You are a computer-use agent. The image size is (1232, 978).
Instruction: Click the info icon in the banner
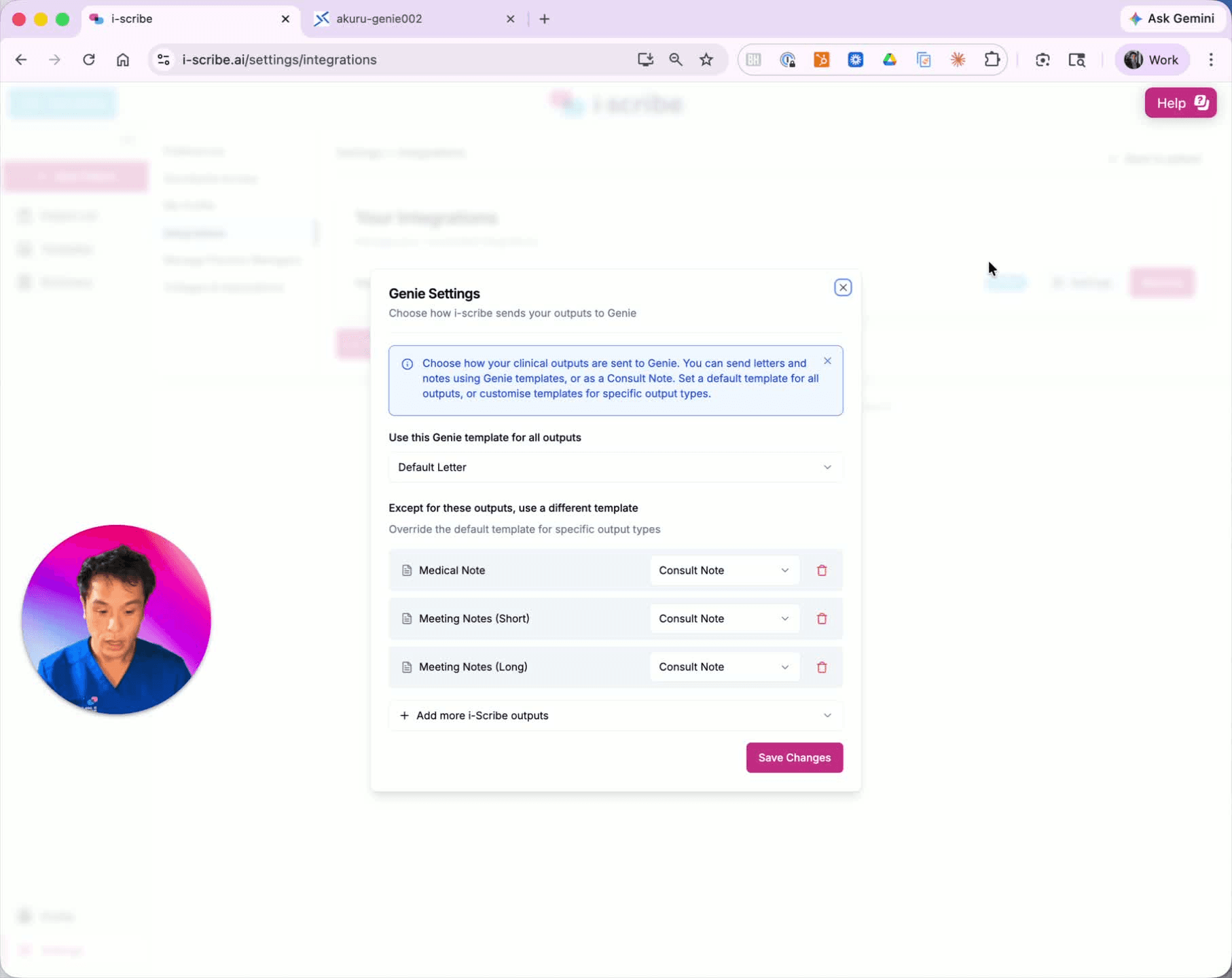pos(407,364)
